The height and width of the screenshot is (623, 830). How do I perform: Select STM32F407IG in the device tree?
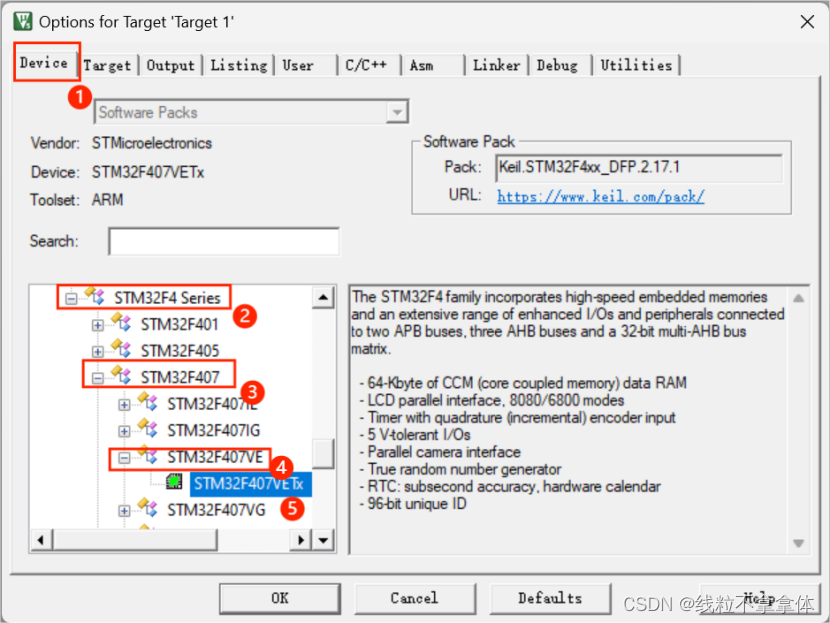click(214, 431)
